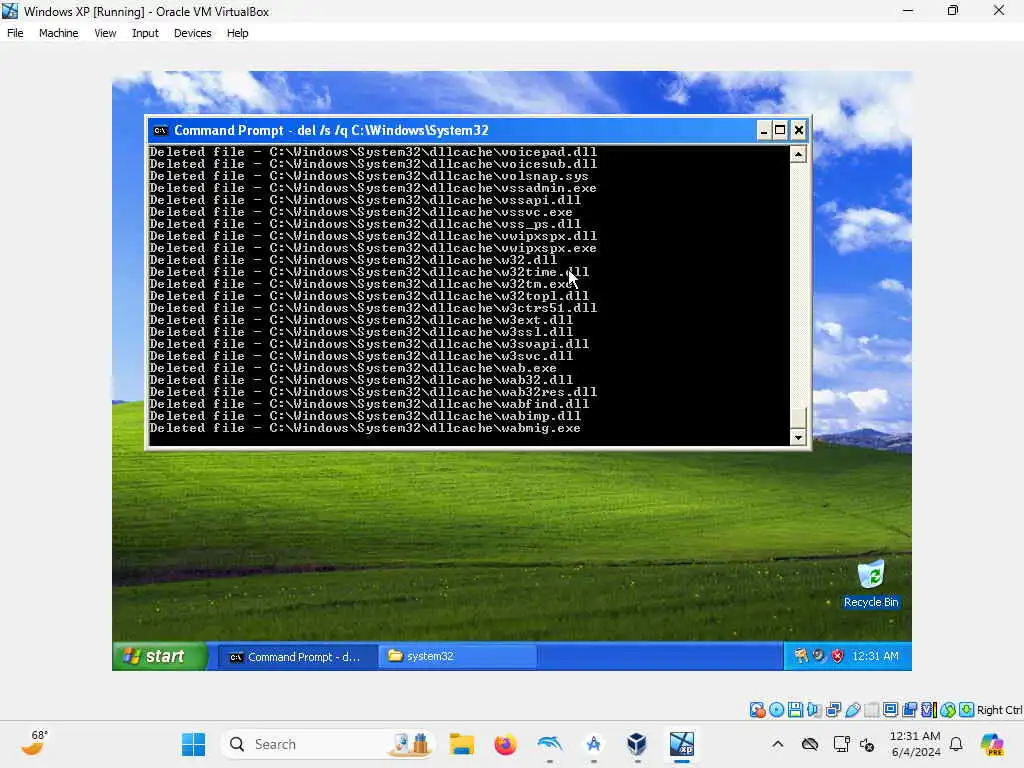Click the host network tray icon
Viewport: 1024px width, 768px height.
841,744
